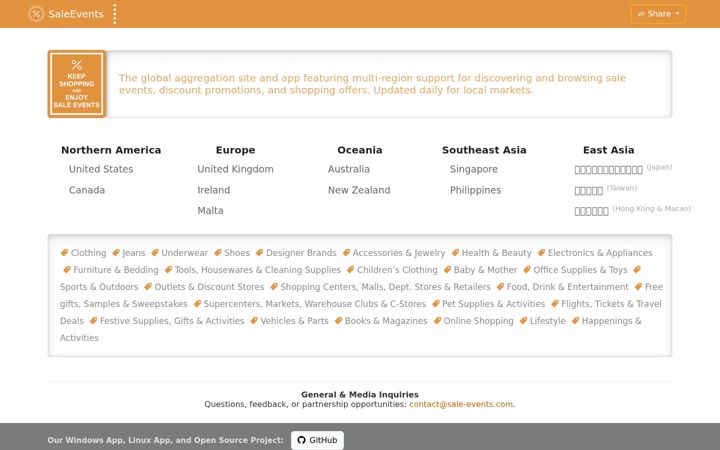Select the Hong Kong & Macao link

(x=632, y=210)
